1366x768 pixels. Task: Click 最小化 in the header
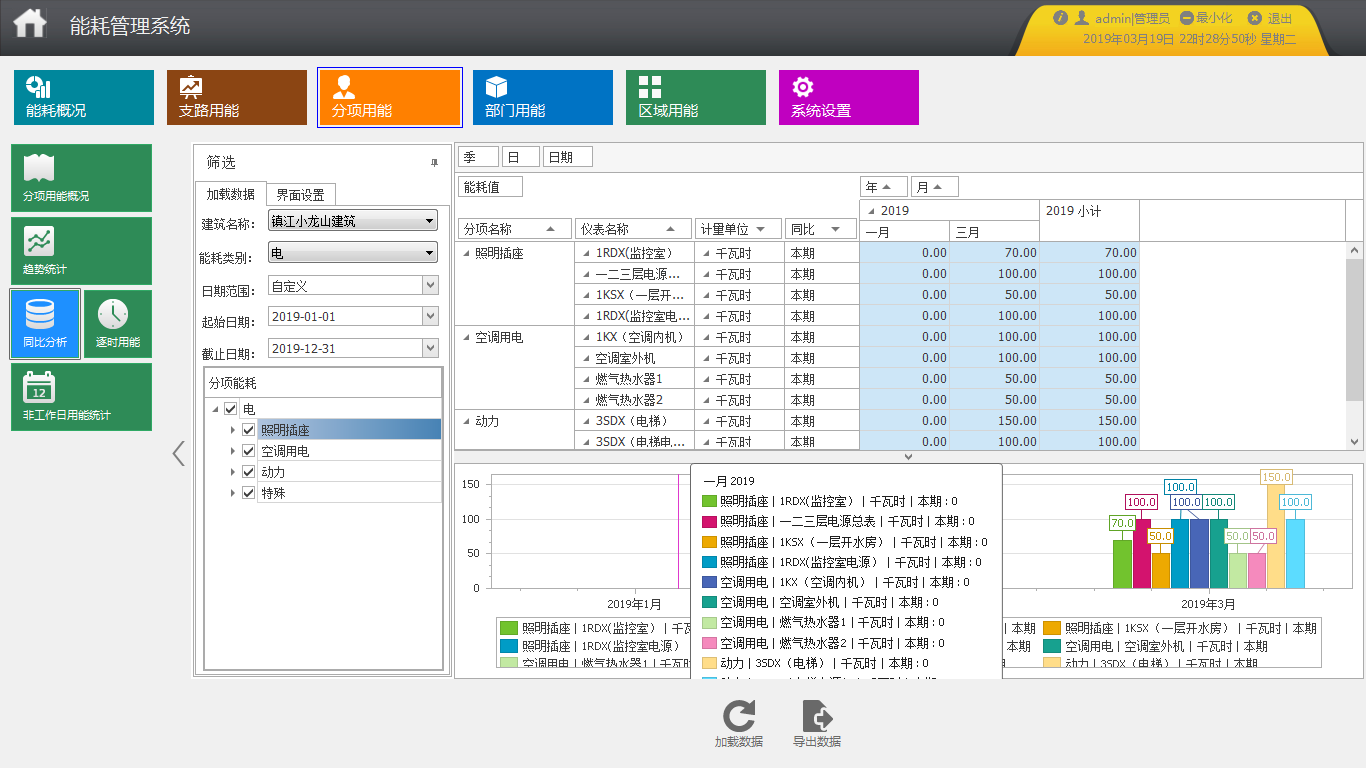click(x=1206, y=18)
